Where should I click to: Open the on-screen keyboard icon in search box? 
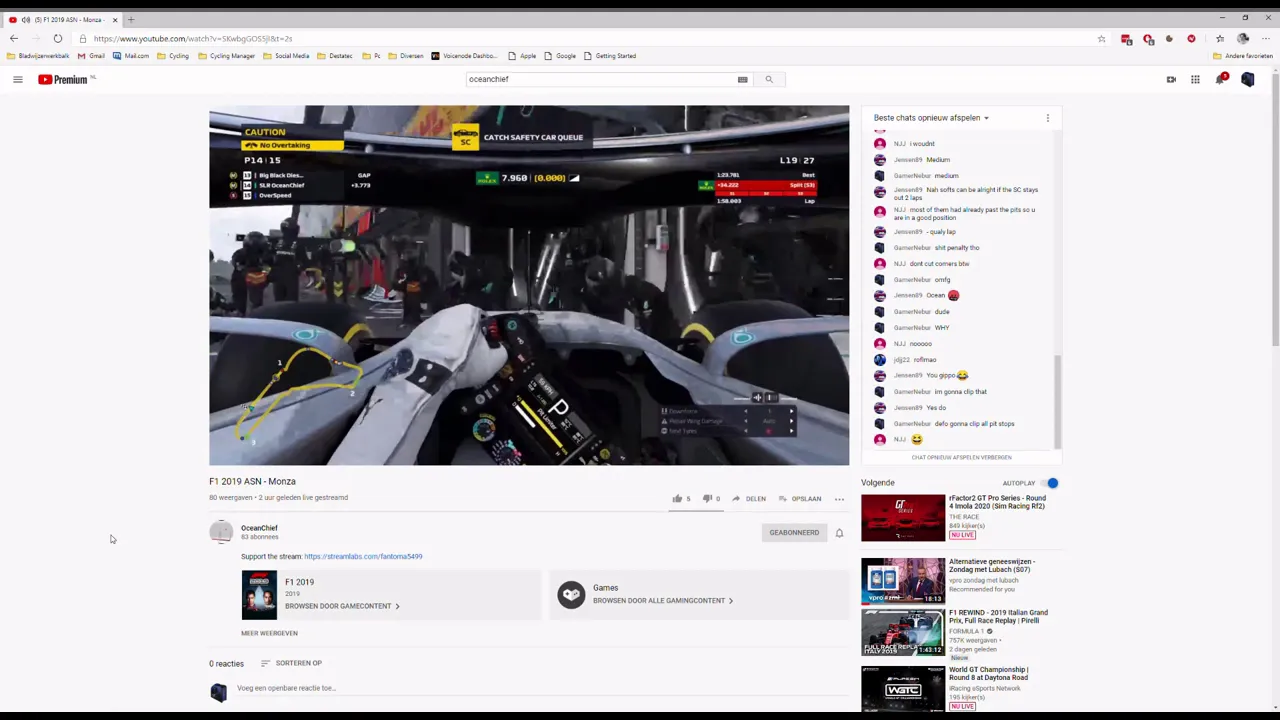click(x=742, y=79)
